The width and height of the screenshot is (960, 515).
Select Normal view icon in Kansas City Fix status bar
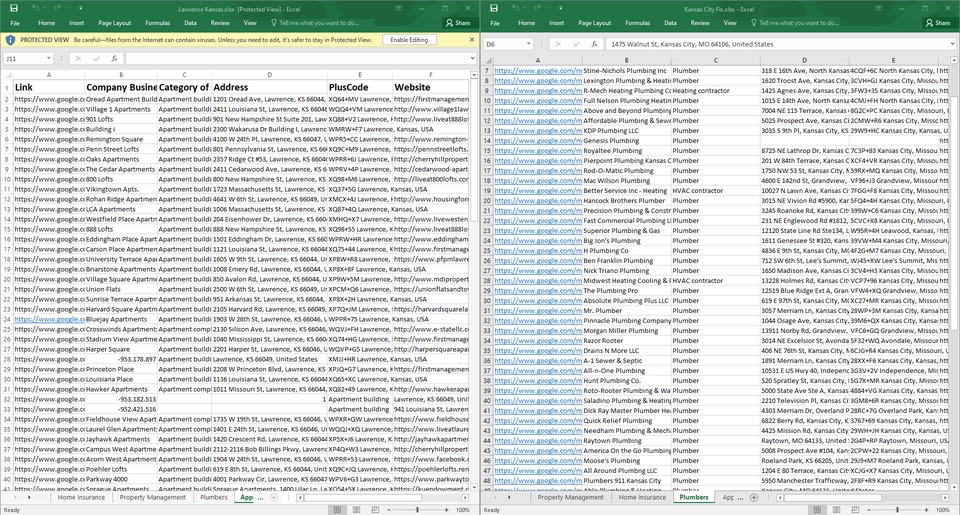pos(817,509)
